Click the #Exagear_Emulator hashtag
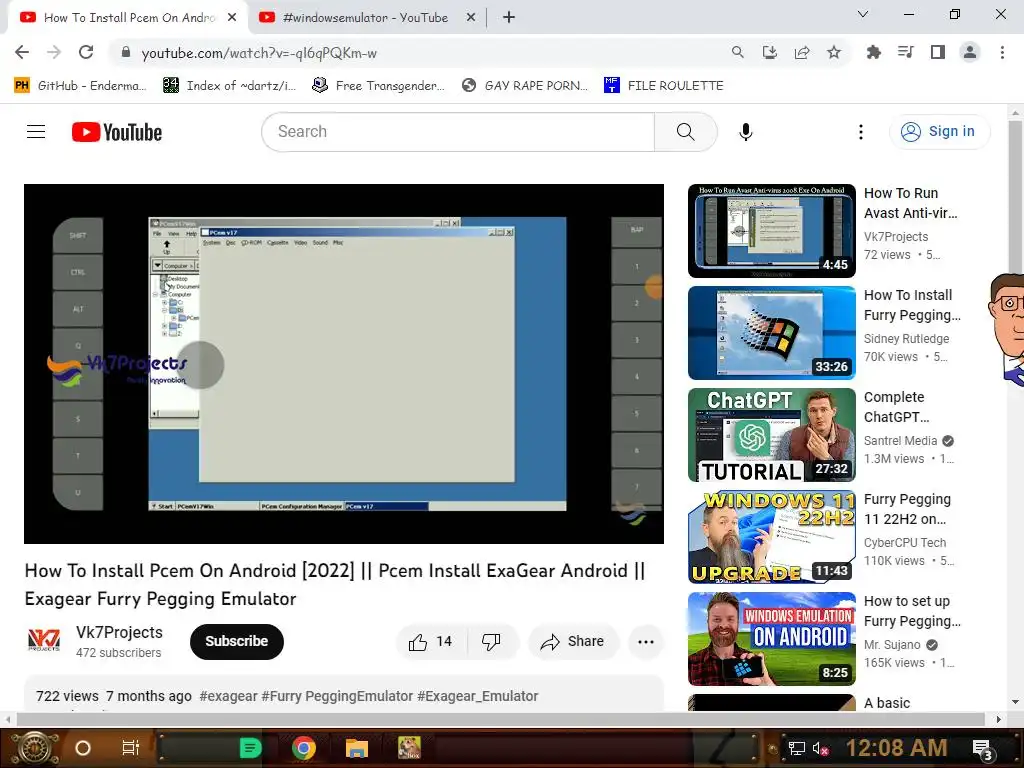The height and width of the screenshot is (768, 1024). (477, 696)
